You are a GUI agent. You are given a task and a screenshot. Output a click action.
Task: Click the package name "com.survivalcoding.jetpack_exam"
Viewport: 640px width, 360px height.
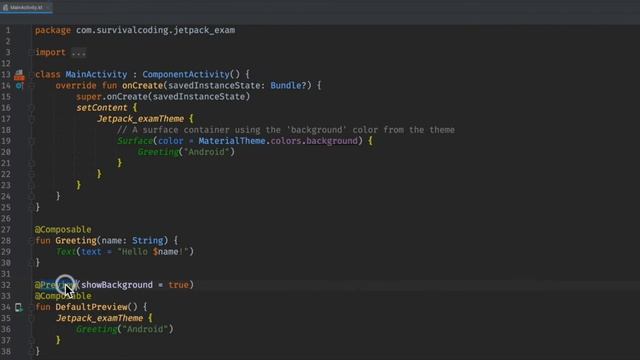tap(155, 30)
